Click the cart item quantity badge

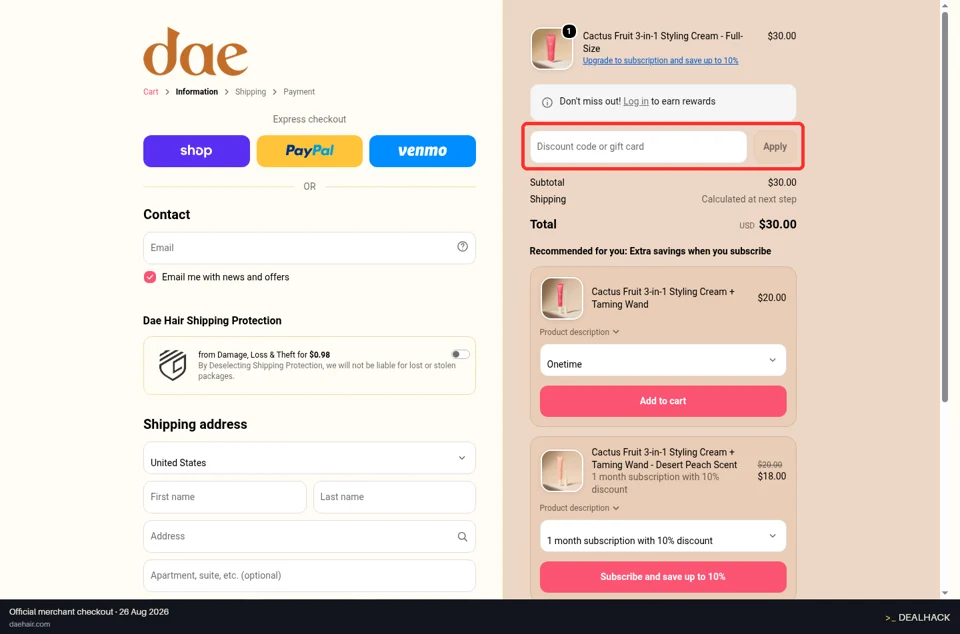pos(569,31)
